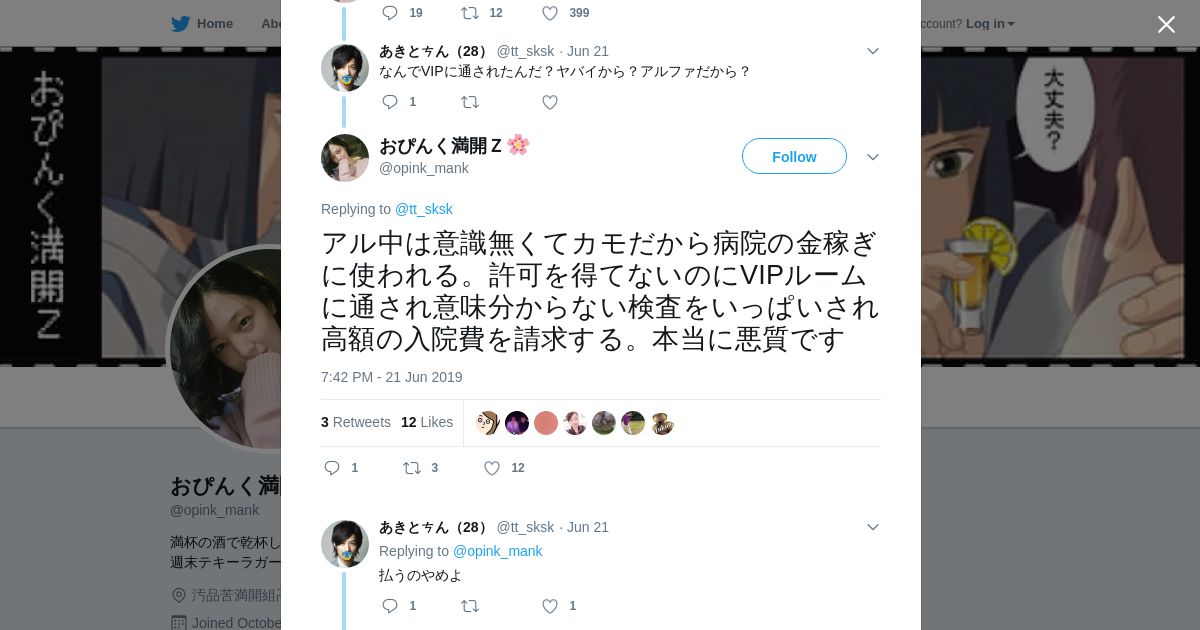
Task: Open the 3 Retweets list
Action: [x=356, y=422]
